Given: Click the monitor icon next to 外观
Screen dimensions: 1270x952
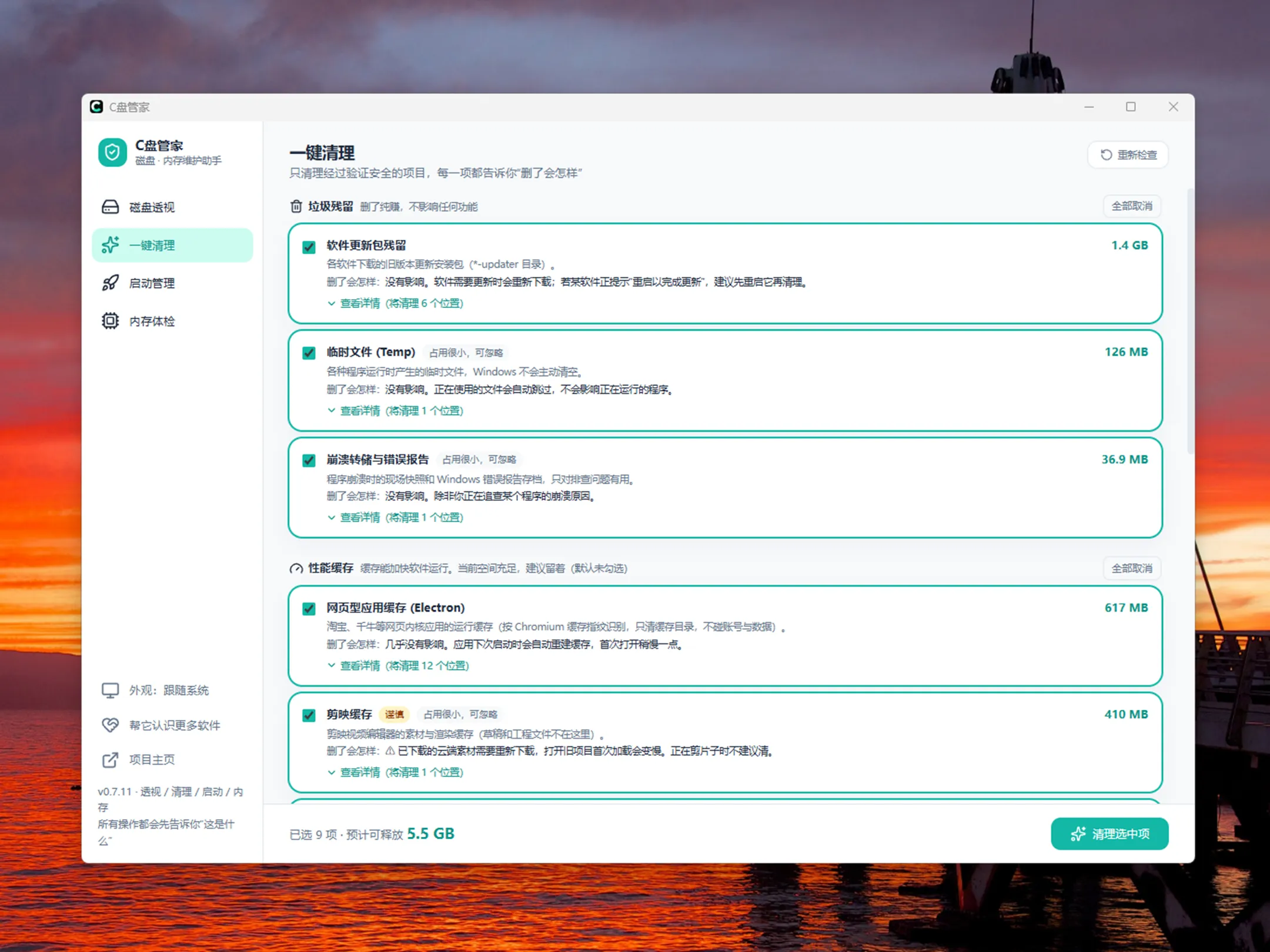Looking at the screenshot, I should (110, 690).
